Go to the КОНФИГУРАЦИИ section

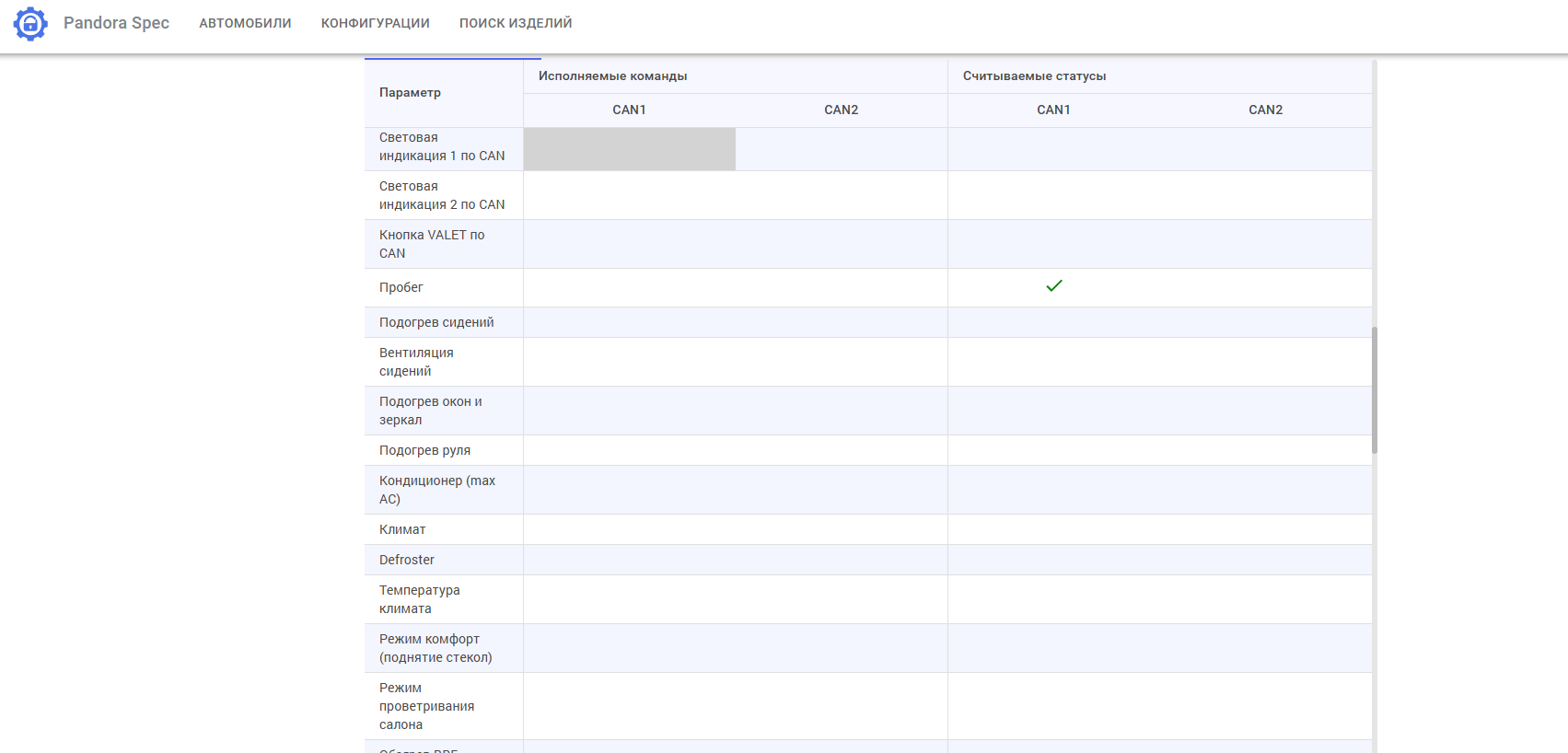pyautogui.click(x=375, y=23)
